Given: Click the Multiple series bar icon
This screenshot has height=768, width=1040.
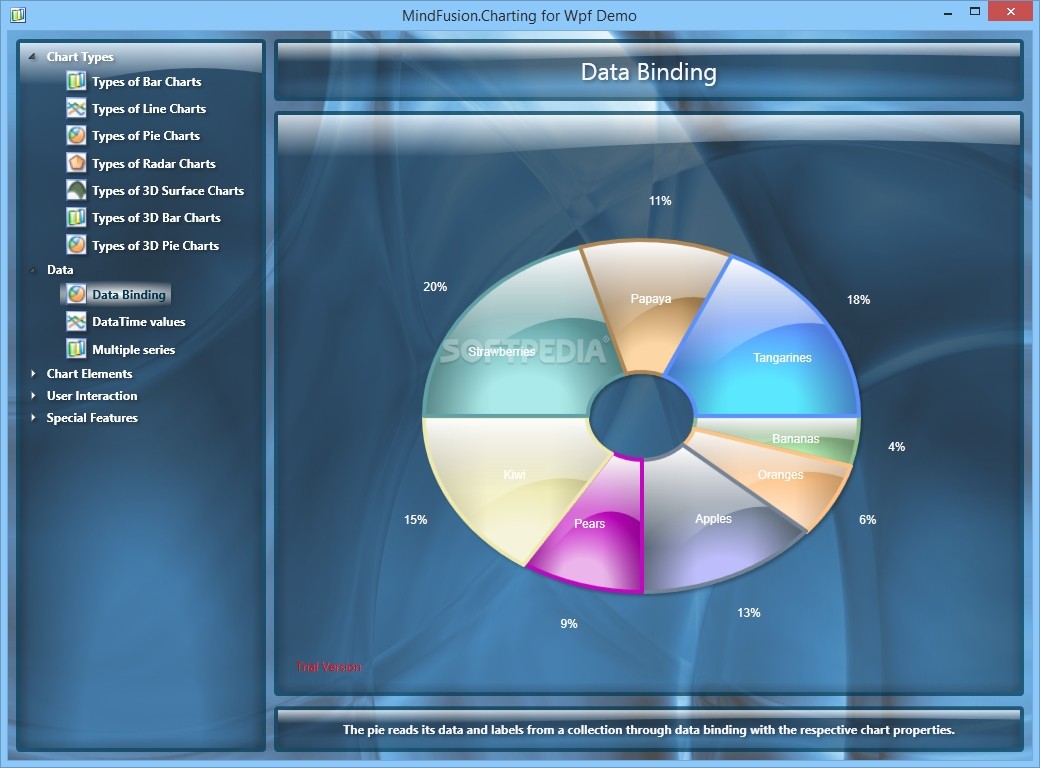Looking at the screenshot, I should [76, 349].
